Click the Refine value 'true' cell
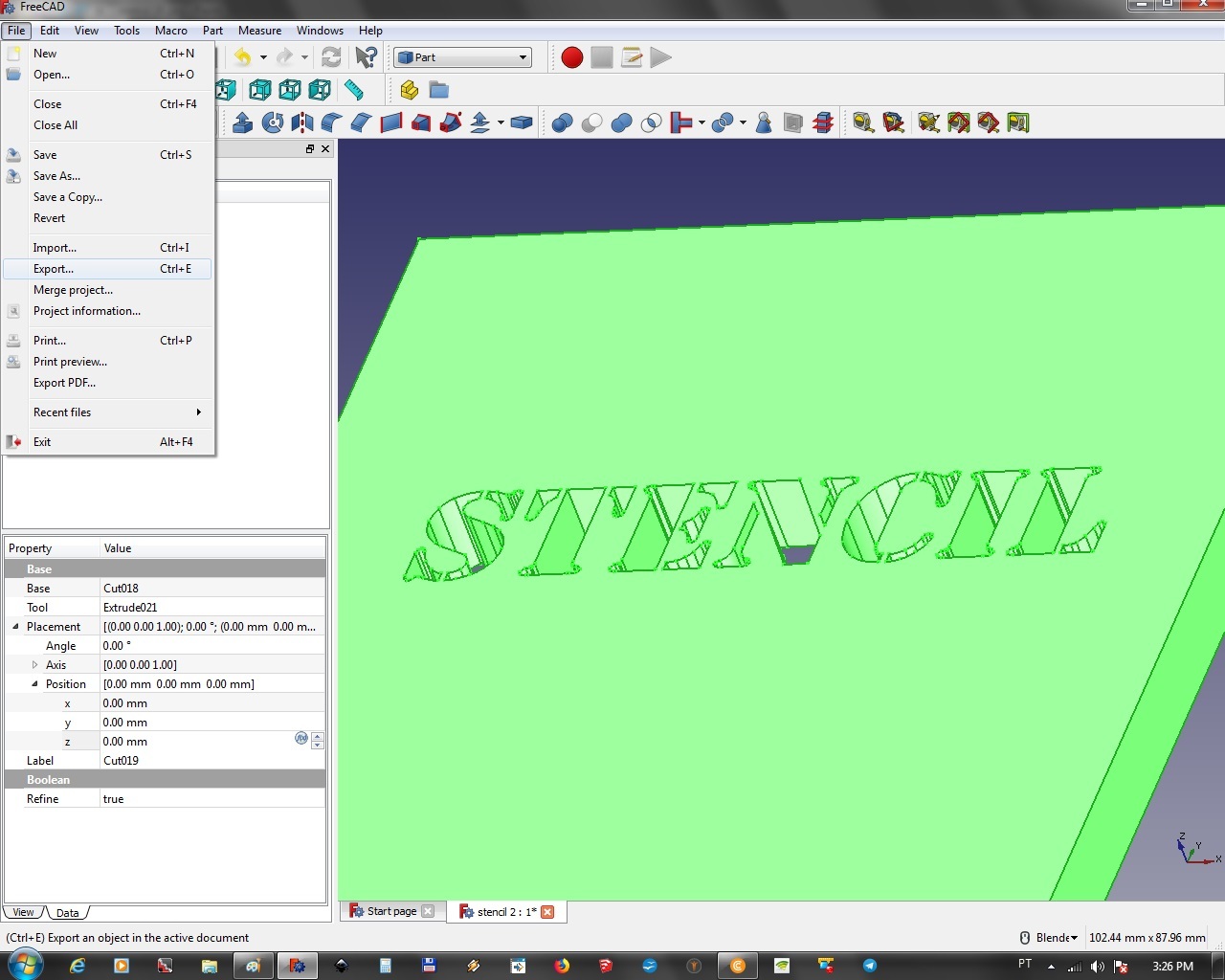The height and width of the screenshot is (980, 1225). click(x=212, y=799)
